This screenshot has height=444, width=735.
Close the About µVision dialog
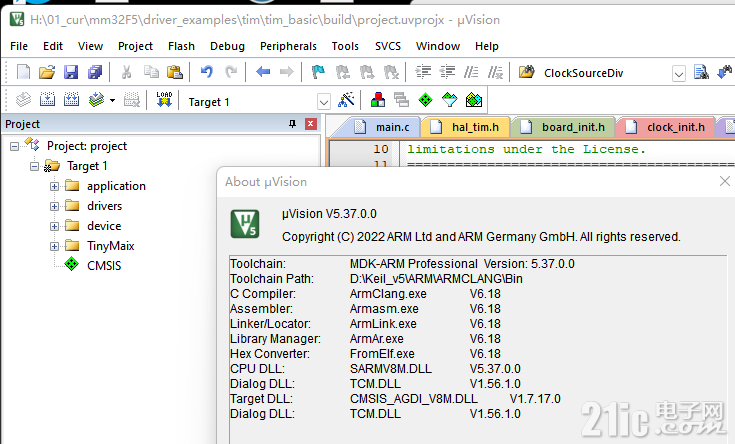(x=725, y=181)
